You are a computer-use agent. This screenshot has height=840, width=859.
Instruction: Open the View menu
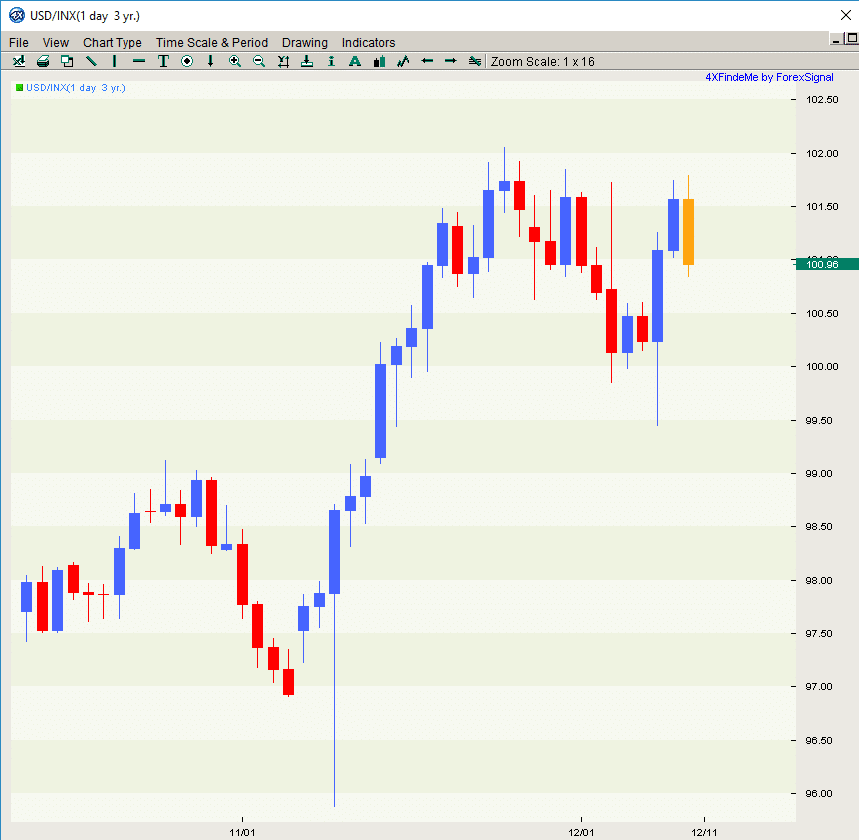56,43
